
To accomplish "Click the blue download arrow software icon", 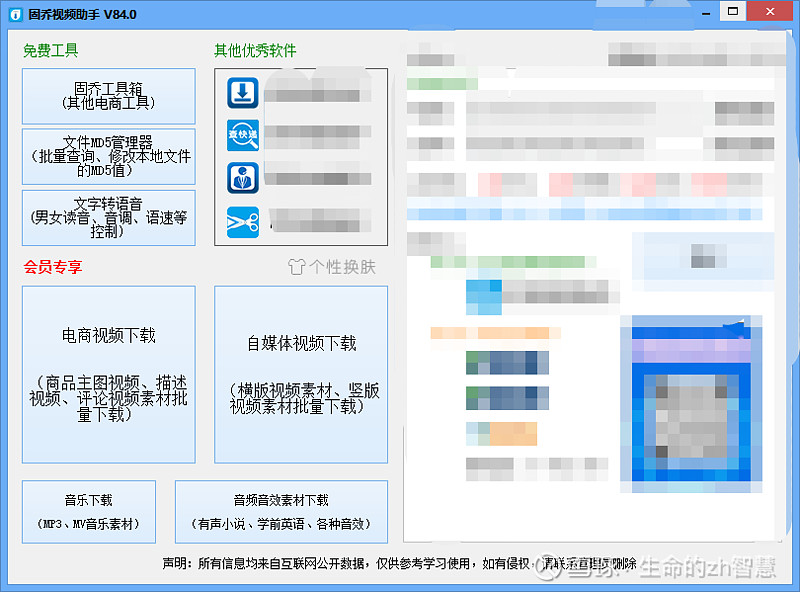I will click(x=243, y=93).
